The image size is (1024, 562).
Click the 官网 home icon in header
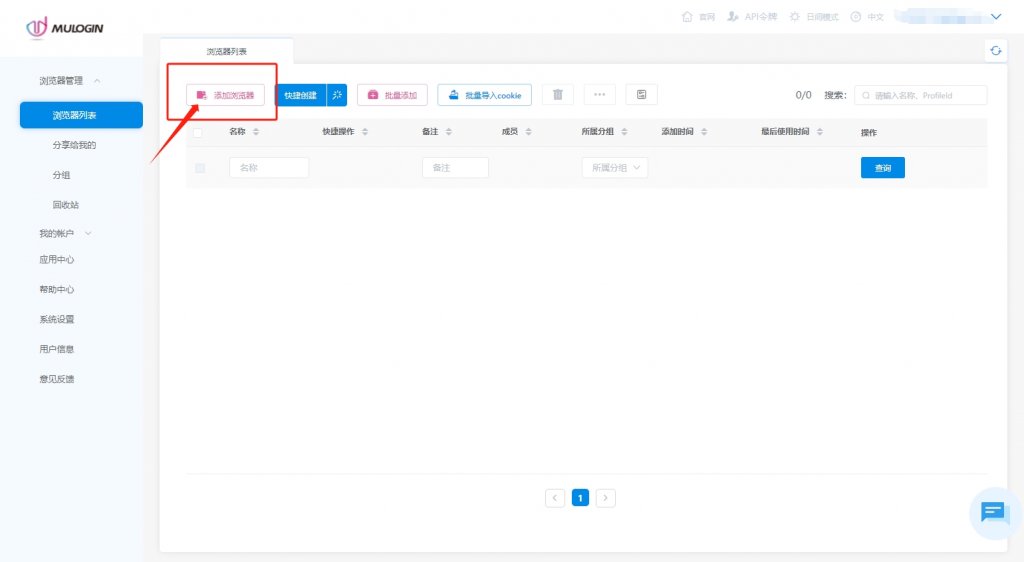click(687, 17)
